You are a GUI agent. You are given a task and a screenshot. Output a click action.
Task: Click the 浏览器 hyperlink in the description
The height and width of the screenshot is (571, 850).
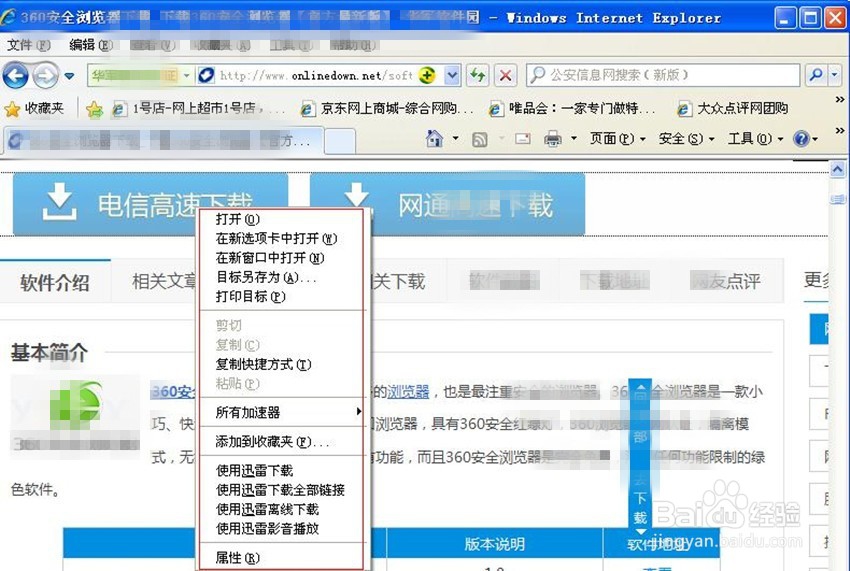pyautogui.click(x=408, y=392)
